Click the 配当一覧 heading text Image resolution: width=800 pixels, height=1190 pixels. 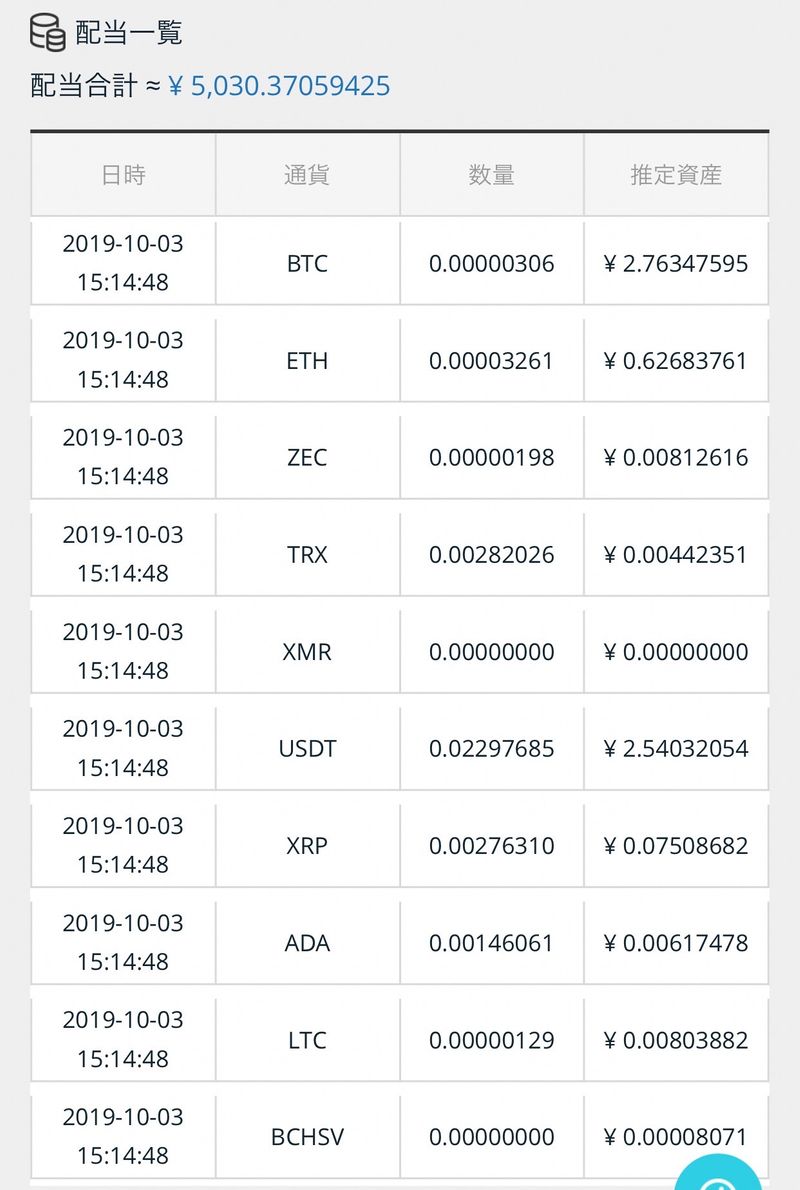129,33
